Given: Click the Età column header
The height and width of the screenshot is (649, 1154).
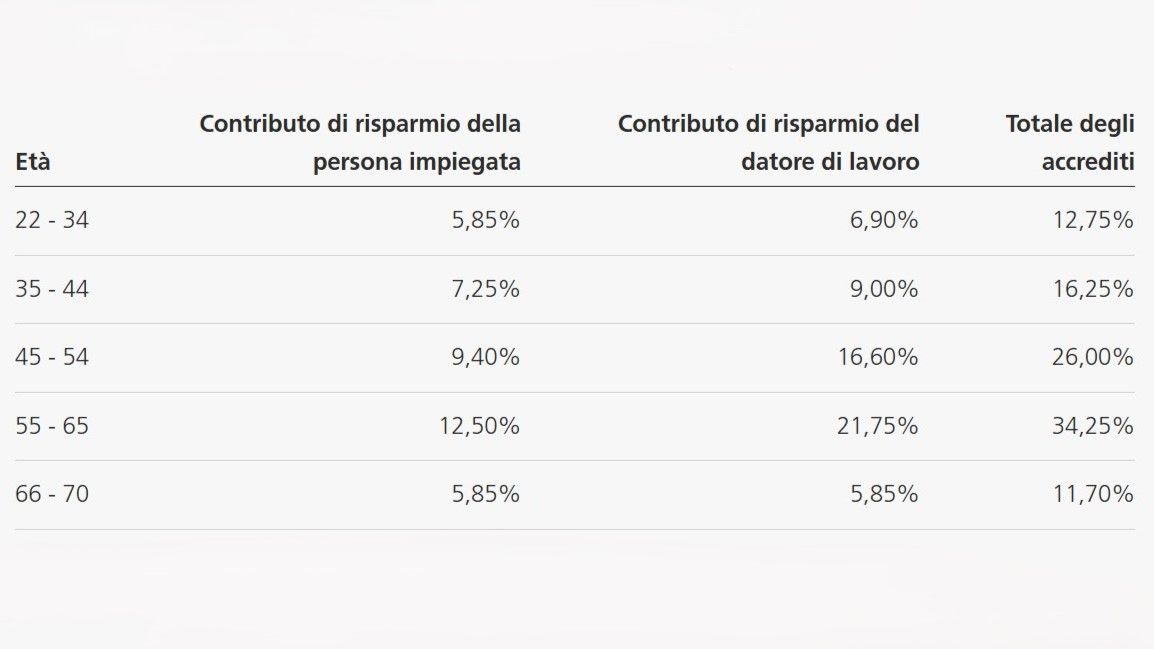Looking at the screenshot, I should click(33, 162).
